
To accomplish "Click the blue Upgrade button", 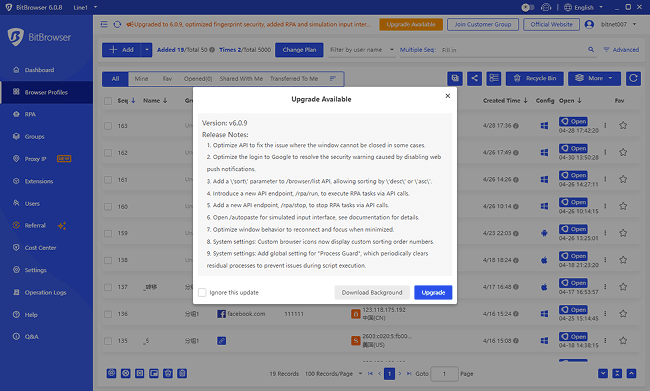I will coord(433,292).
